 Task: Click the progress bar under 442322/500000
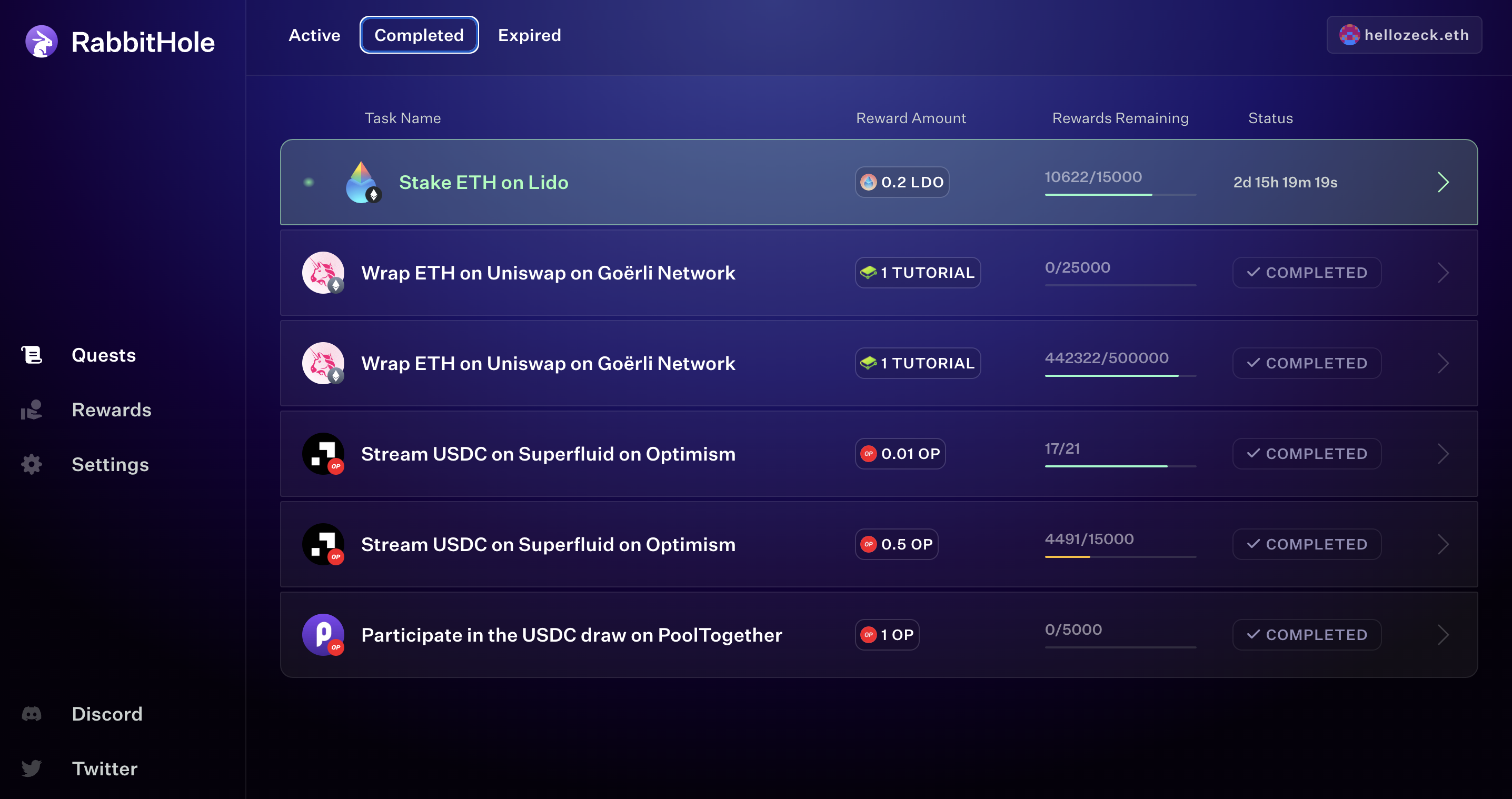(x=1120, y=375)
